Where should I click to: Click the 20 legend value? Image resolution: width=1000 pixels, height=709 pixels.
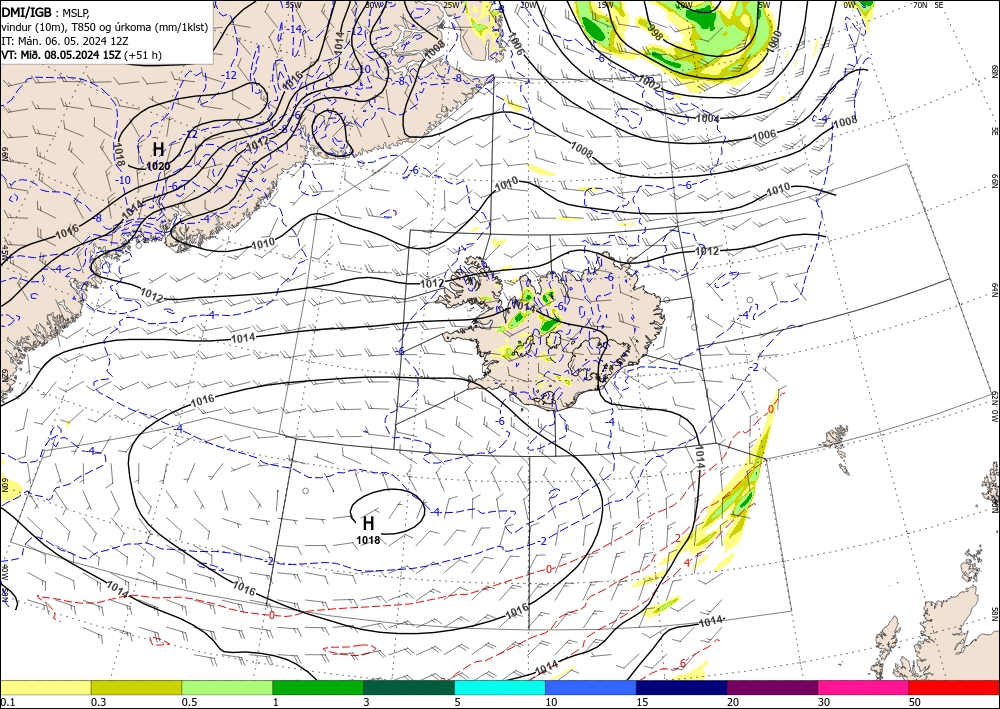coord(733,702)
